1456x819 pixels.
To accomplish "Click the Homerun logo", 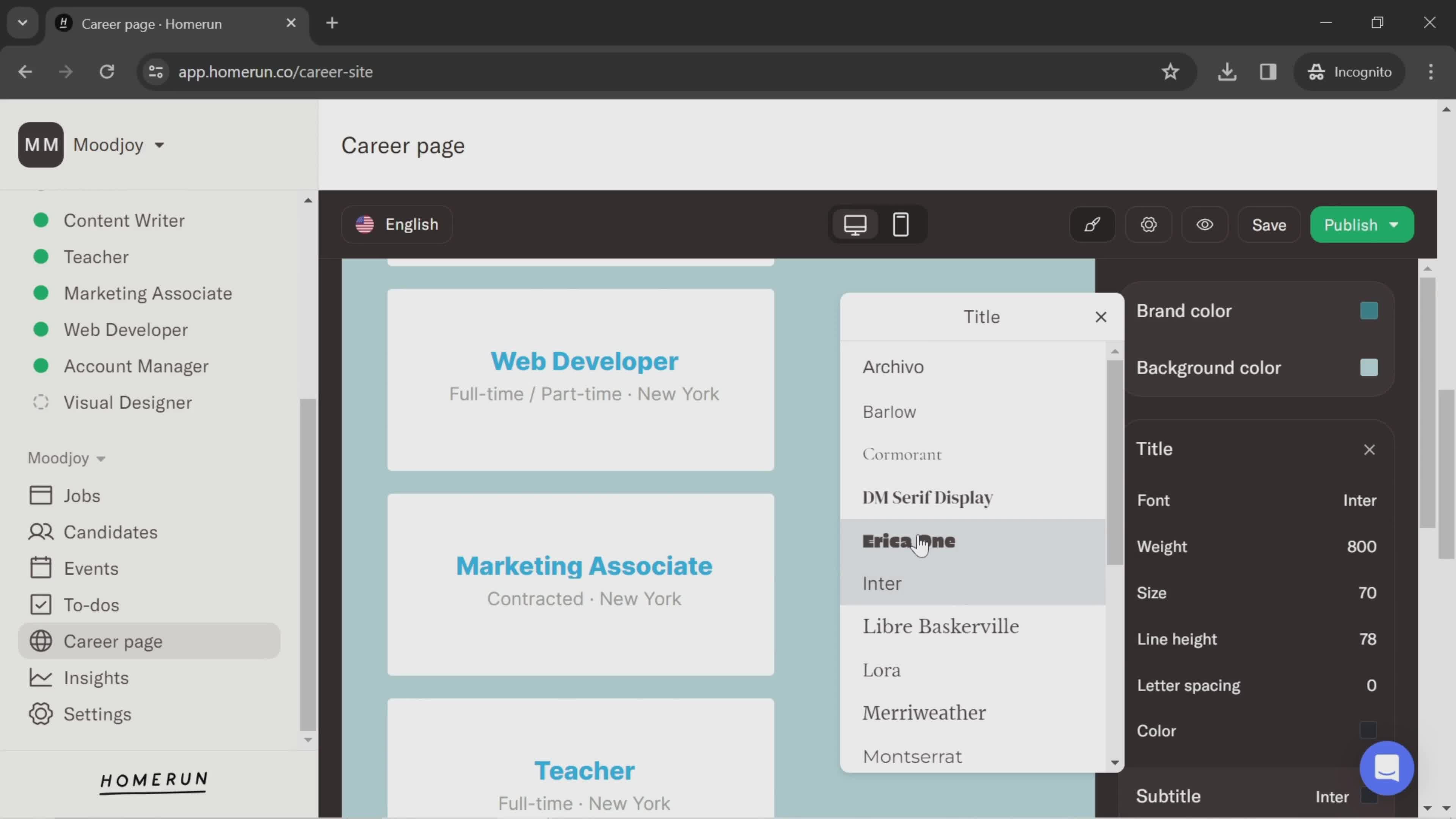I will click(154, 782).
